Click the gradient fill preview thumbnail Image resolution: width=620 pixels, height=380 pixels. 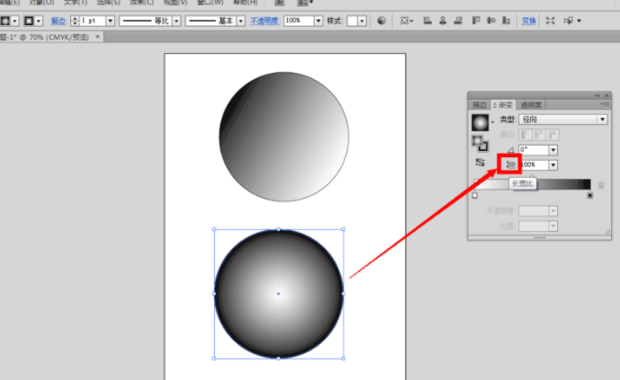(x=480, y=122)
